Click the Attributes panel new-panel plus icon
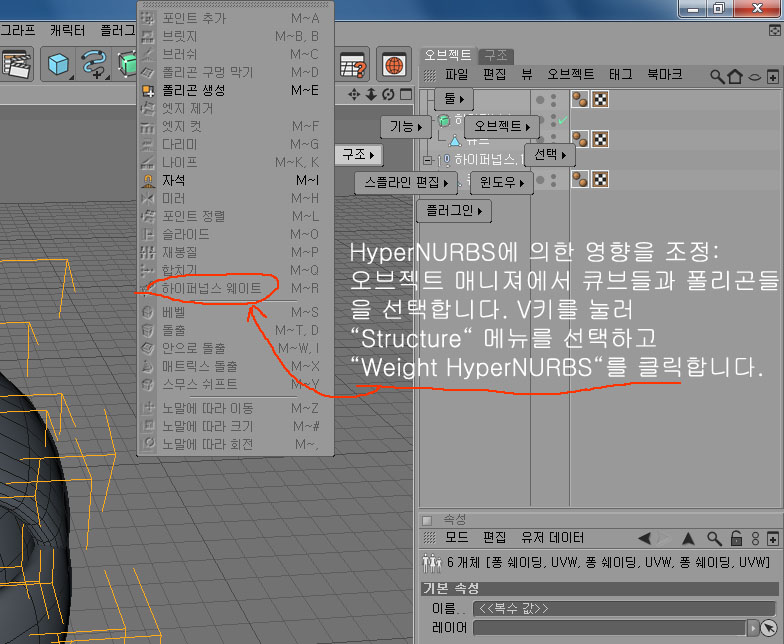784x644 pixels. tap(772, 538)
